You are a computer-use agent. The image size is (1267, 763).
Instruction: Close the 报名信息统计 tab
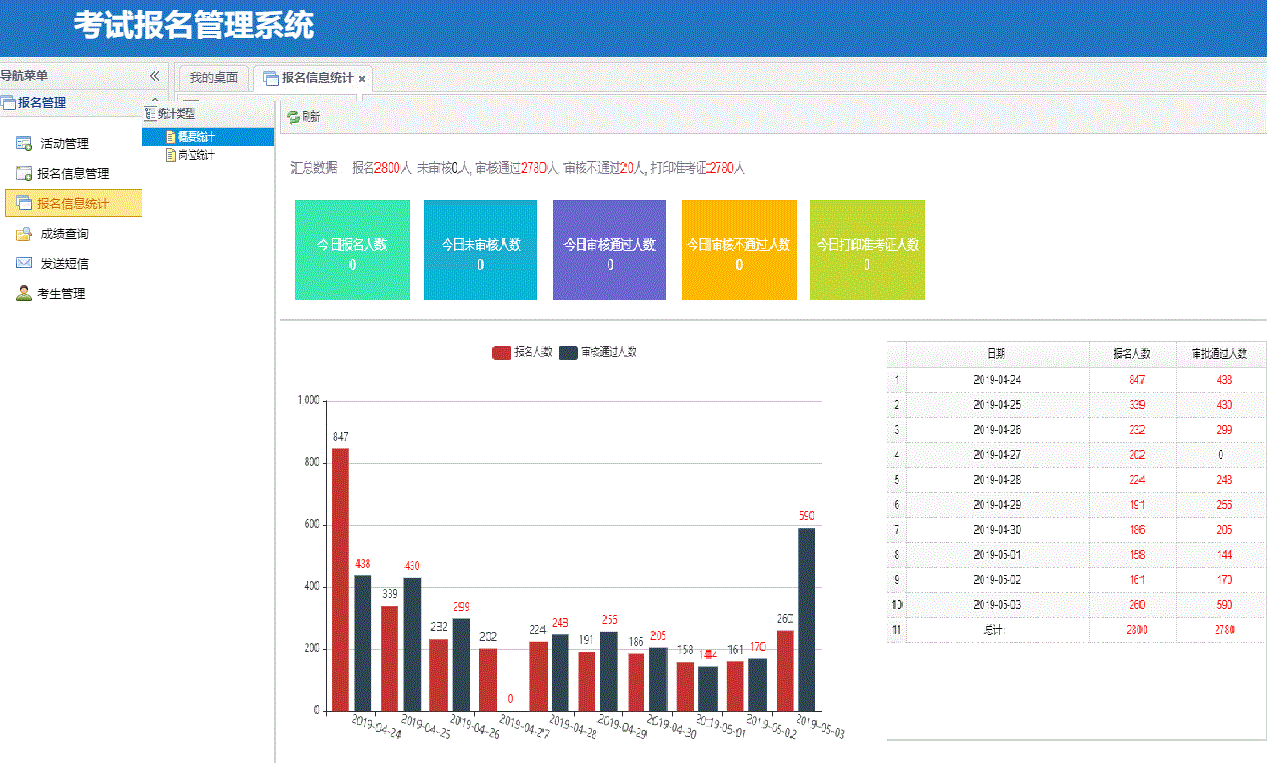tap(362, 79)
